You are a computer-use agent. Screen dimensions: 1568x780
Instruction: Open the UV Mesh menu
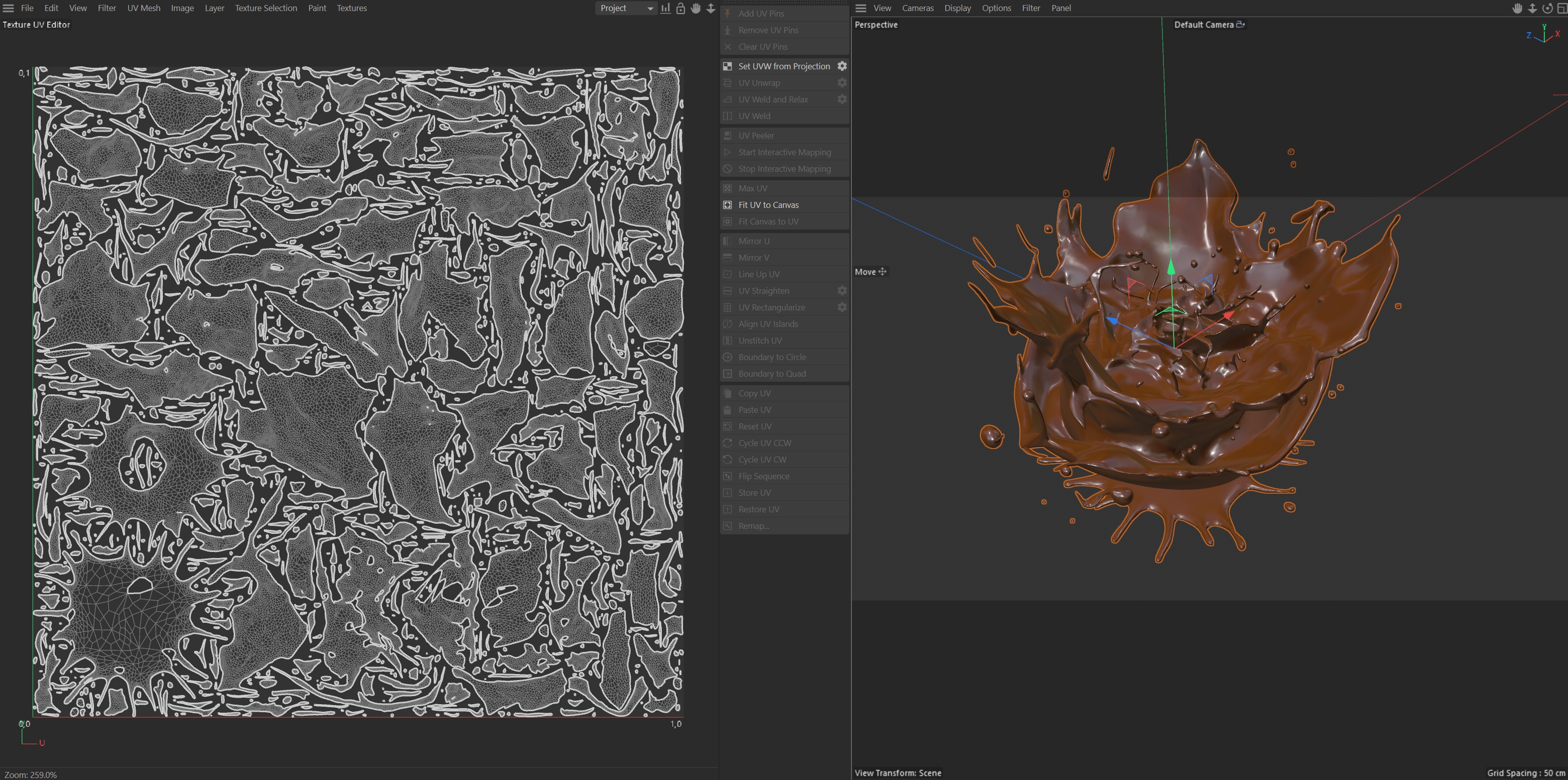click(144, 8)
